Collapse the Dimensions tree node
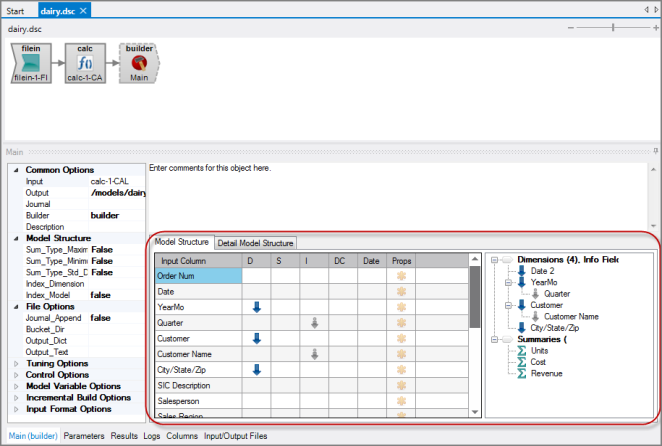Image resolution: width=662 pixels, height=446 pixels. click(x=494, y=259)
